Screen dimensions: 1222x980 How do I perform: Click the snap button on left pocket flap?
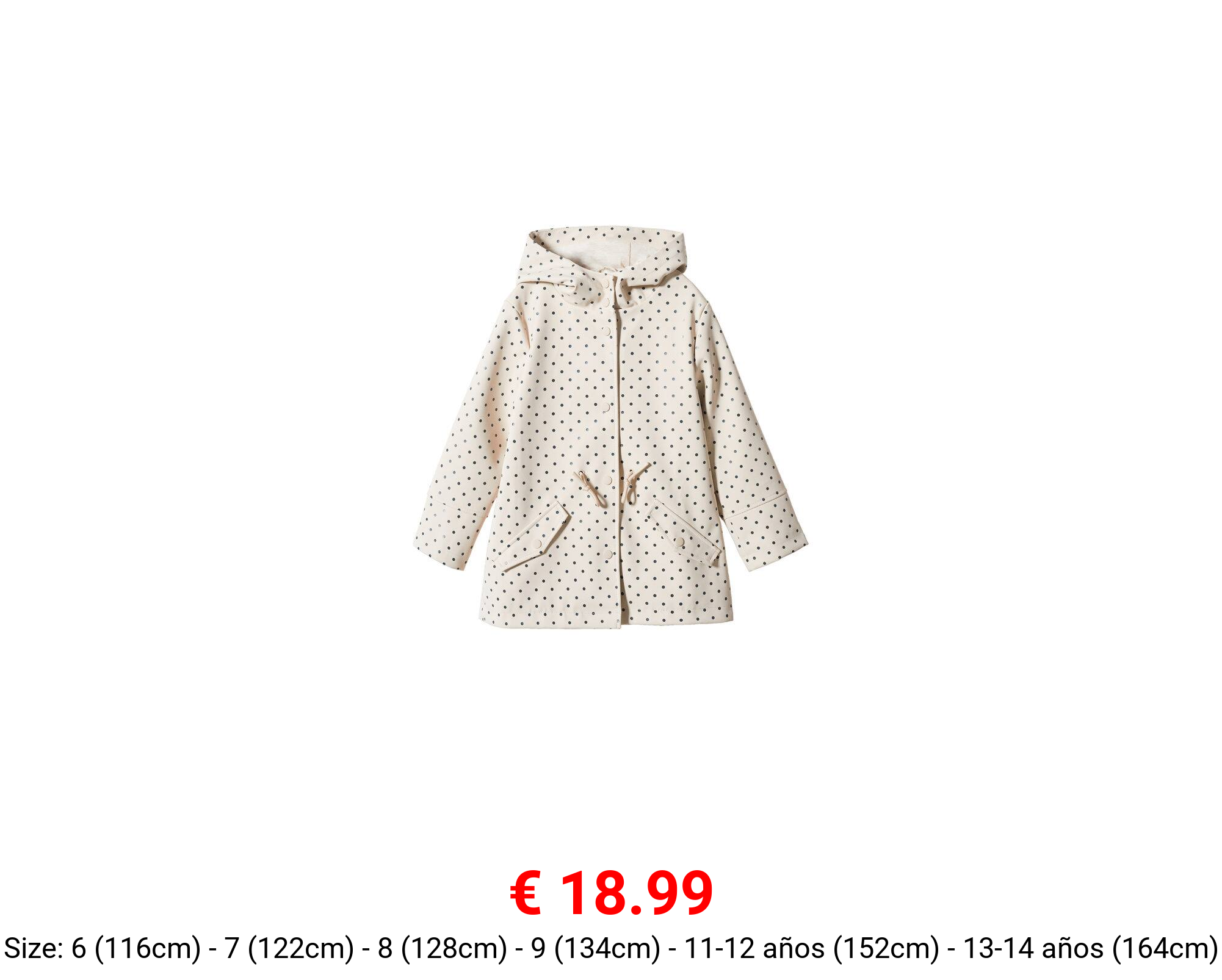tap(538, 544)
